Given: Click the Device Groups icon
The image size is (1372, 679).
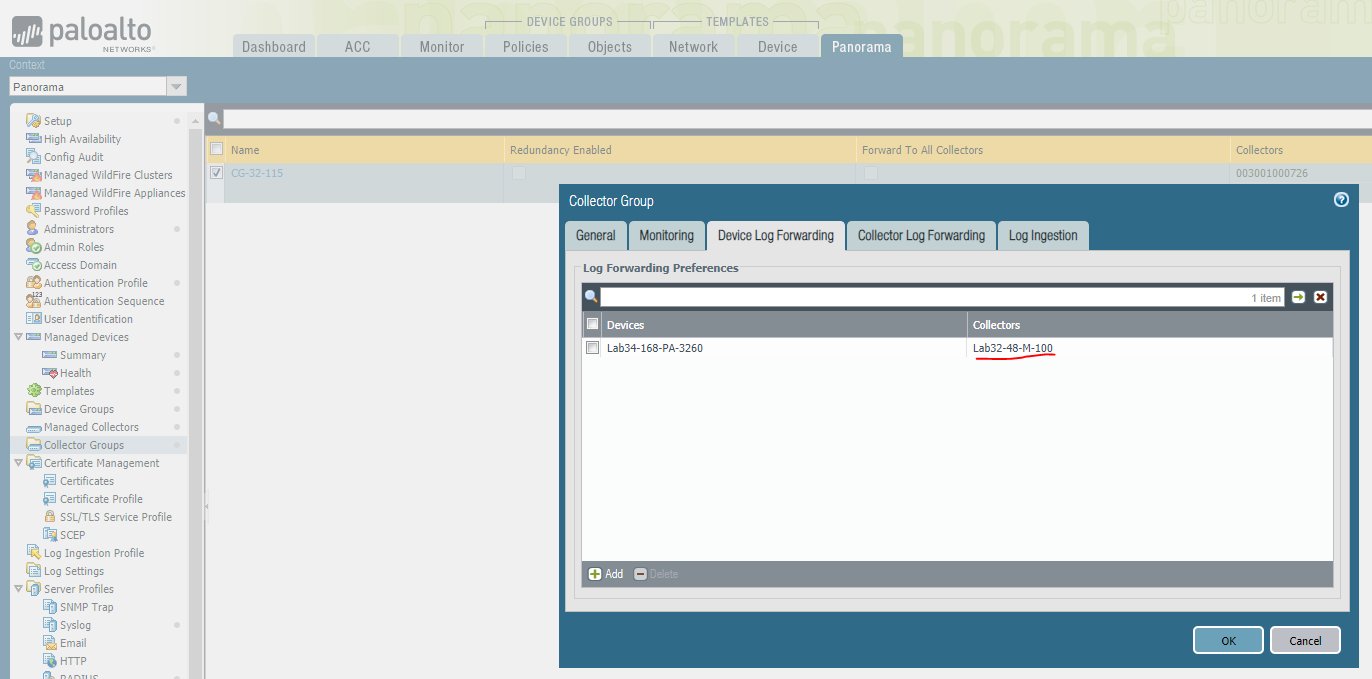Looking at the screenshot, I should point(34,409).
